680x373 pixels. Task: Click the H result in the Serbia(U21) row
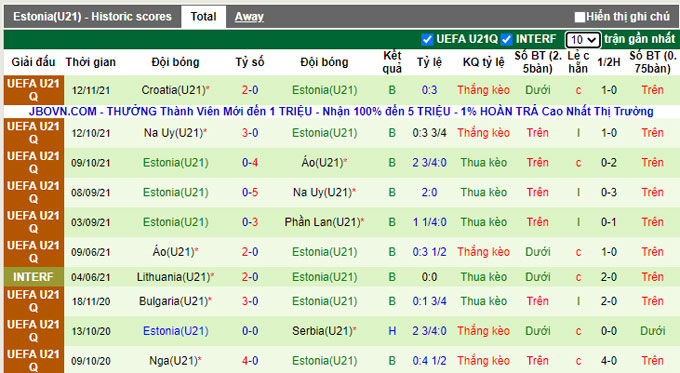tap(392, 331)
